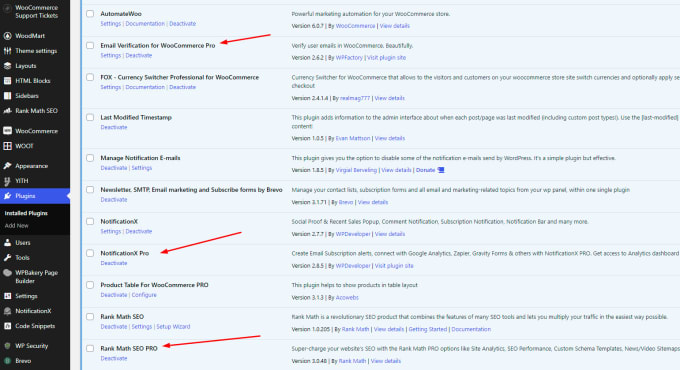This screenshot has height=370, width=680.
Task: Click the Appearance paintbrush icon
Action: tap(7, 166)
